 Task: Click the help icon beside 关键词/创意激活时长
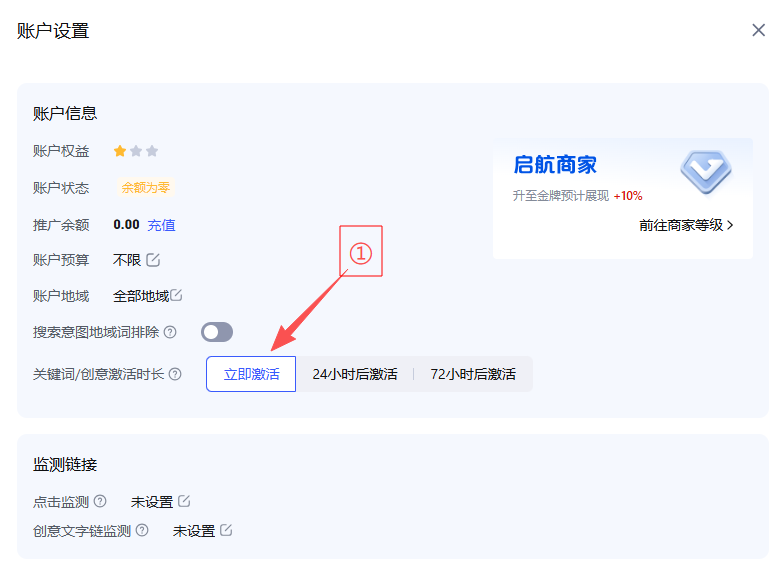point(175,374)
